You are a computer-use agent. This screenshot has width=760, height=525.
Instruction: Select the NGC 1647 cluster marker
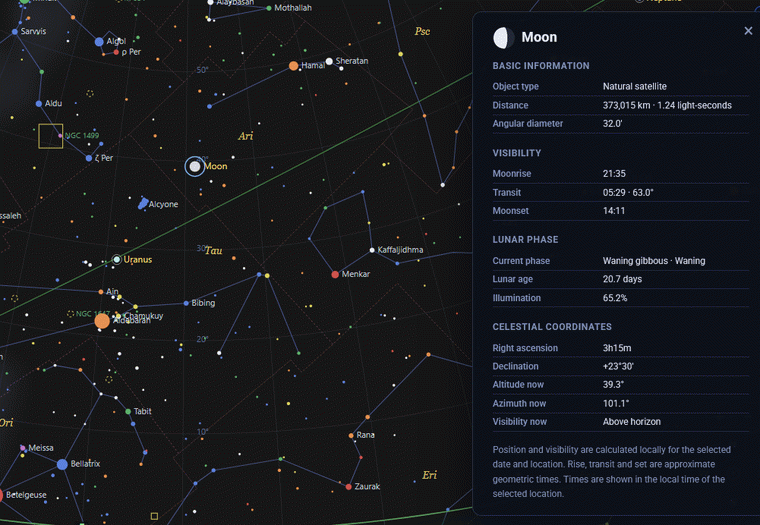(70, 314)
